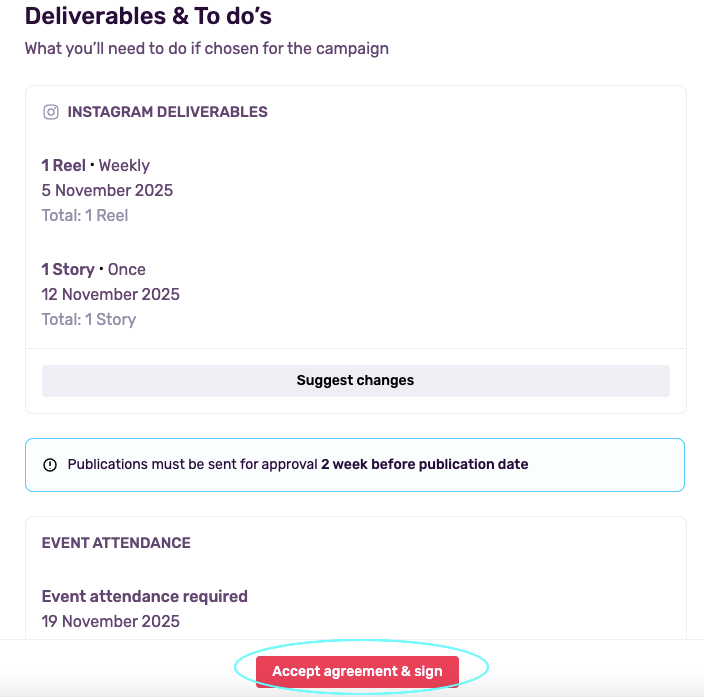Click the 5 November 2025 date

pyautogui.click(x=107, y=190)
